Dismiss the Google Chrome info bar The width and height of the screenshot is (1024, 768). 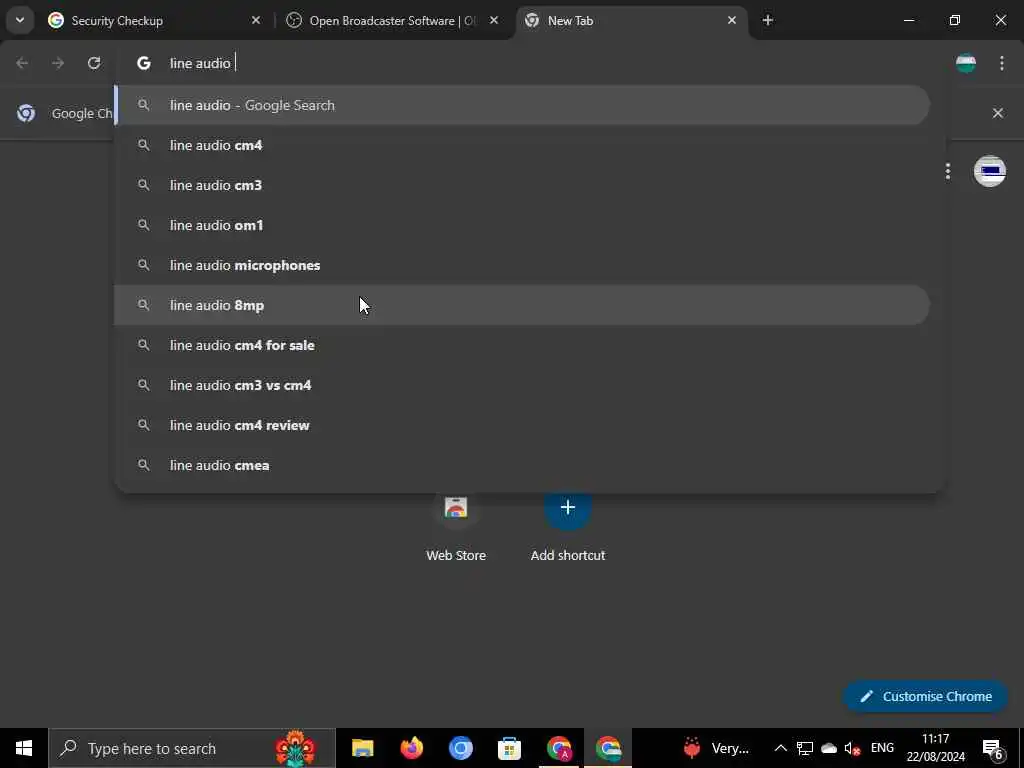[998, 113]
